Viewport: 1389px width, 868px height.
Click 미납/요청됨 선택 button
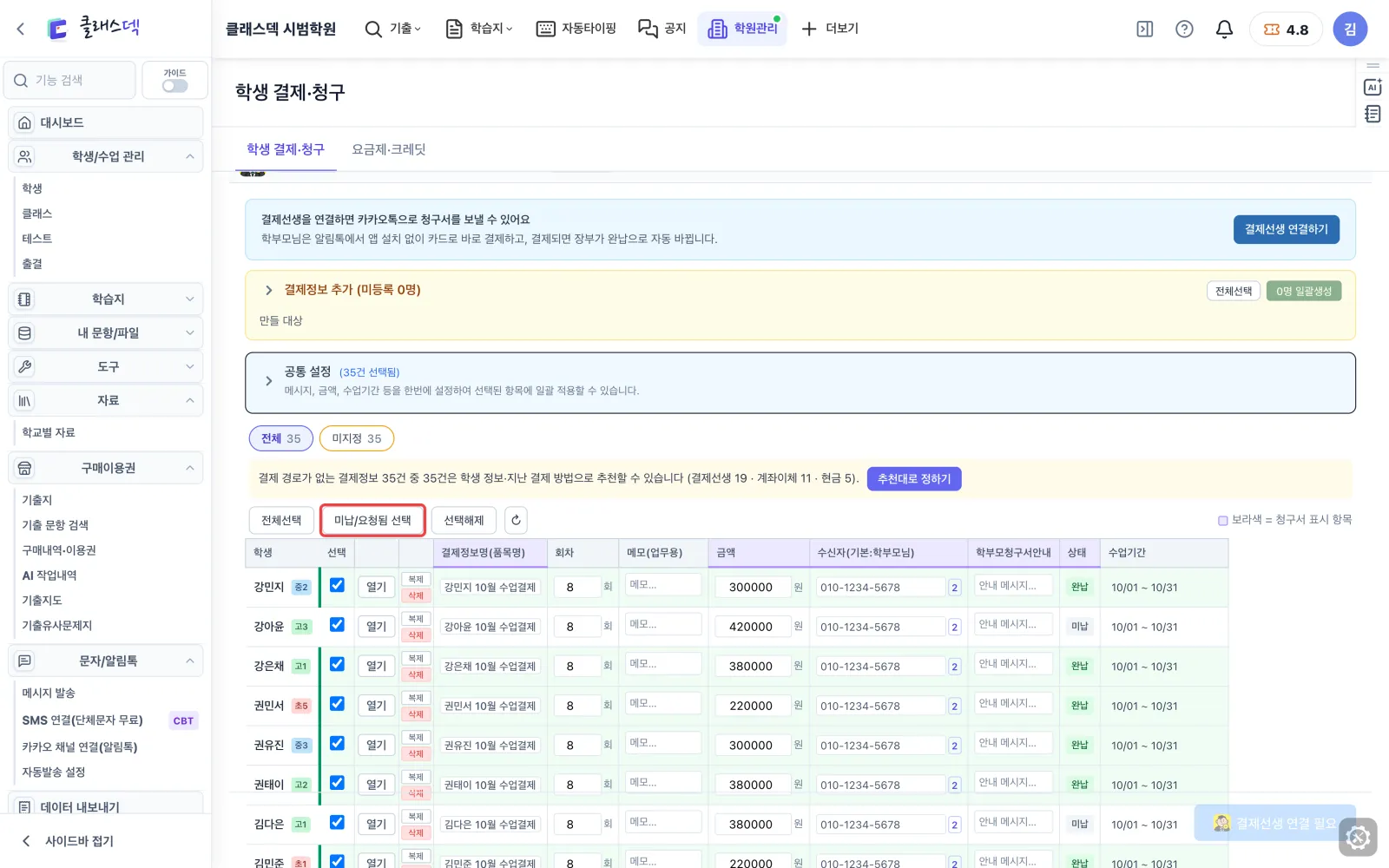click(x=372, y=520)
